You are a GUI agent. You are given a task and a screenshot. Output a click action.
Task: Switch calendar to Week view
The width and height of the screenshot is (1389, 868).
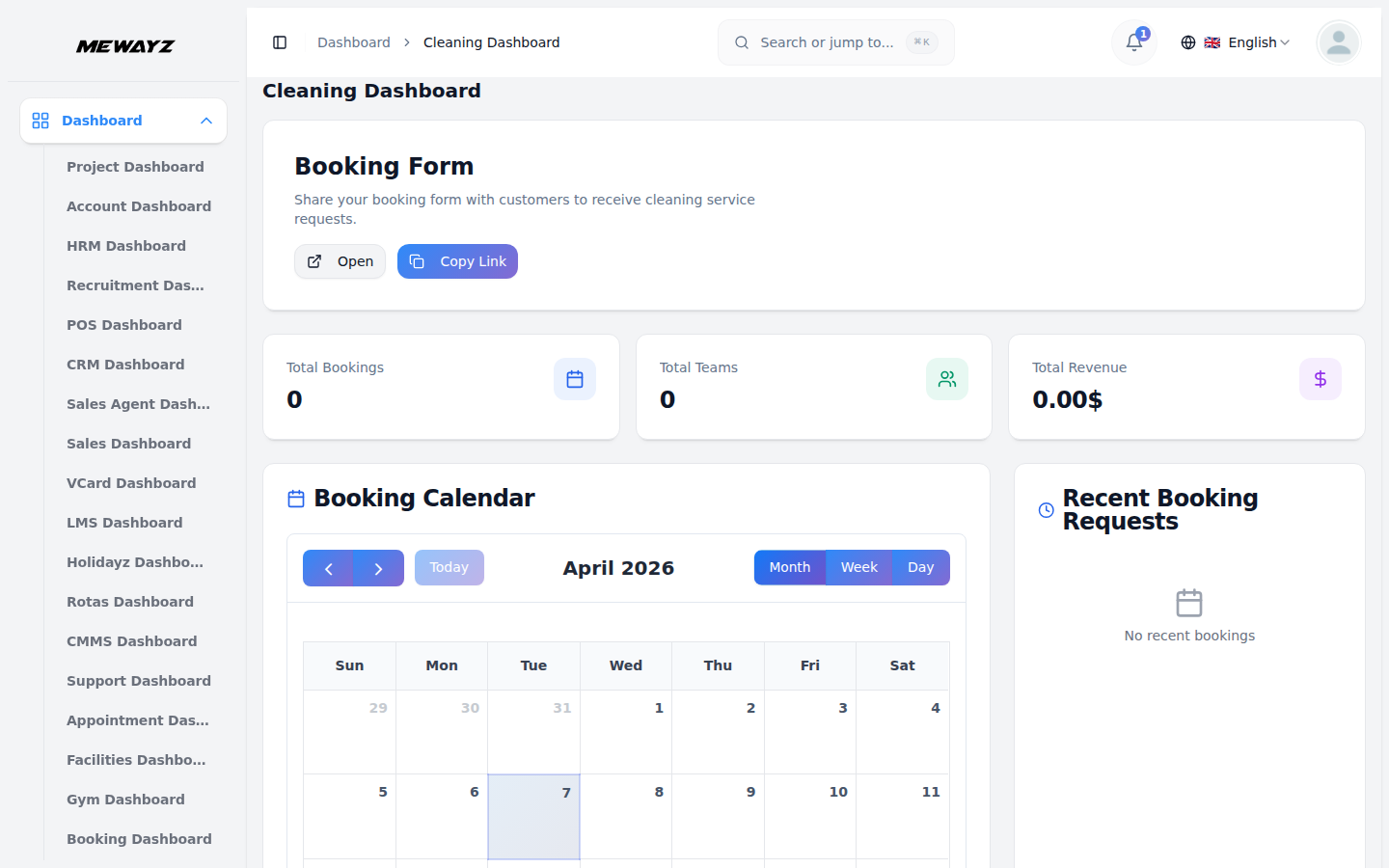pos(858,567)
